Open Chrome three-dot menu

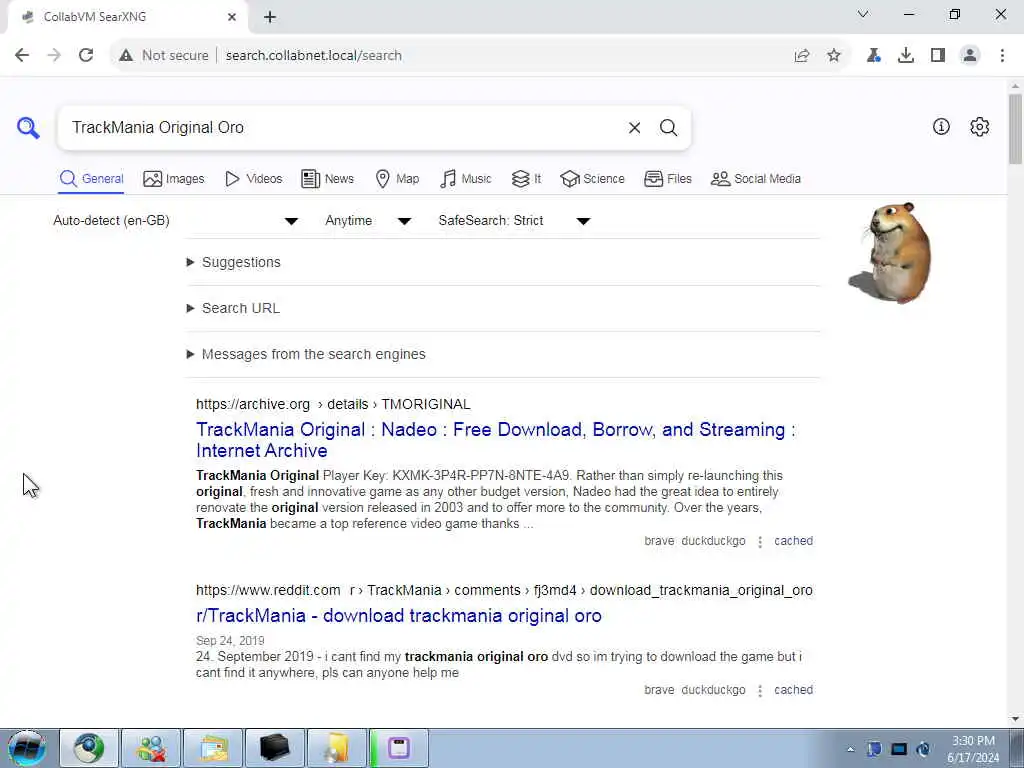[1002, 56]
